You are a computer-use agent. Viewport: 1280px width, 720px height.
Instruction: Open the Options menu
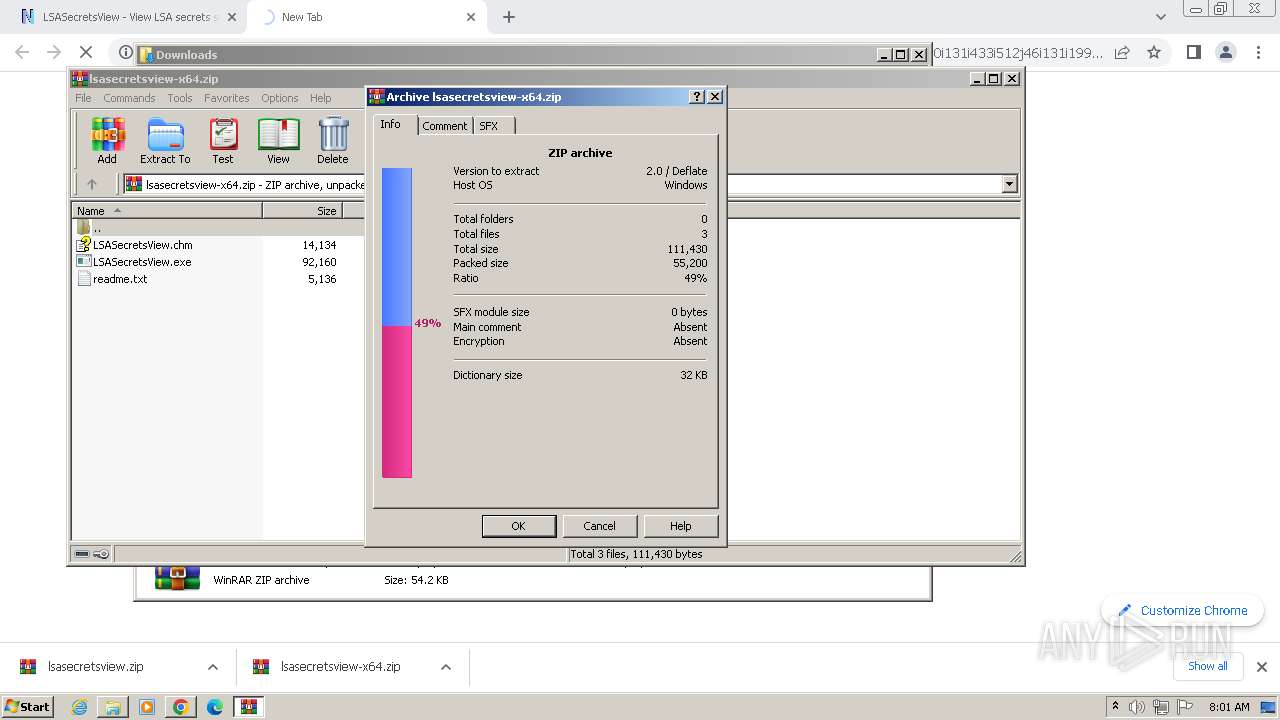(x=280, y=98)
